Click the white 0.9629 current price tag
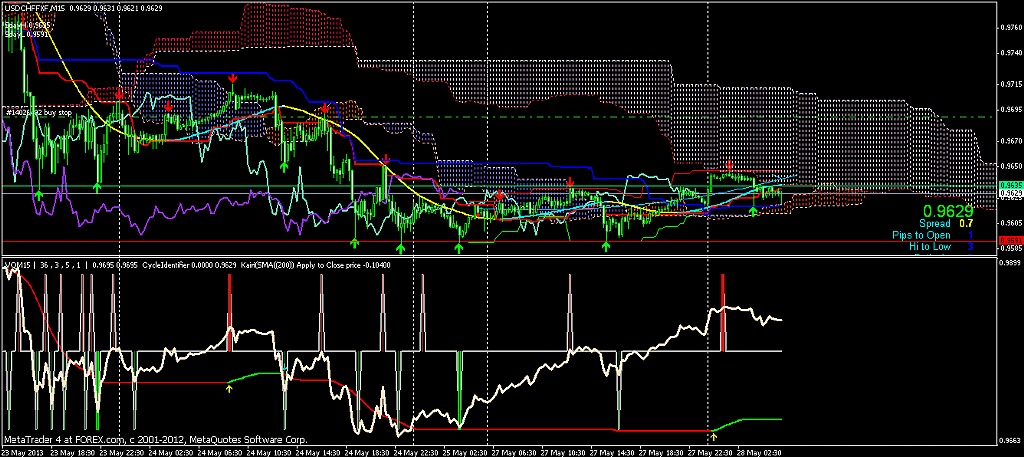Screen dimensions: 1024x457 (1011, 193)
